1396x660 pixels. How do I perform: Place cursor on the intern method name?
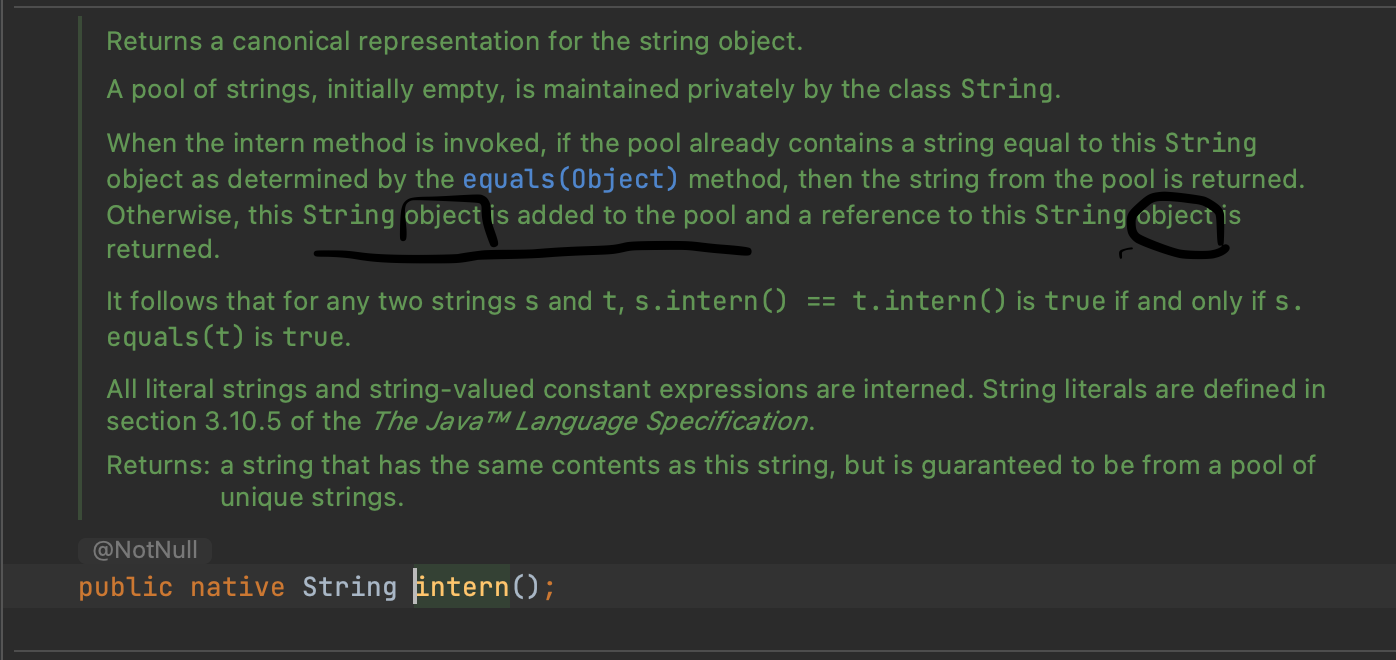pyautogui.click(x=462, y=587)
